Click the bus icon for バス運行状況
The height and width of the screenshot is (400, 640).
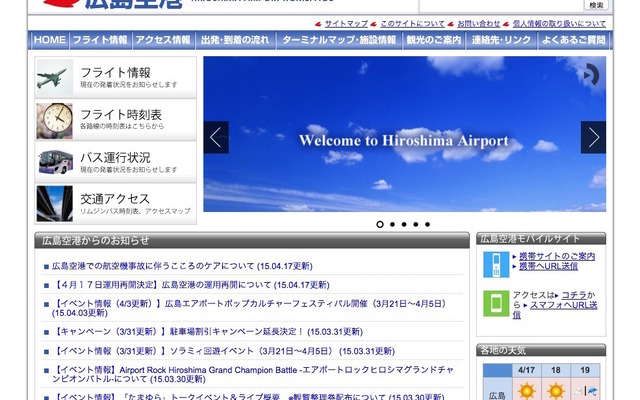point(55,162)
